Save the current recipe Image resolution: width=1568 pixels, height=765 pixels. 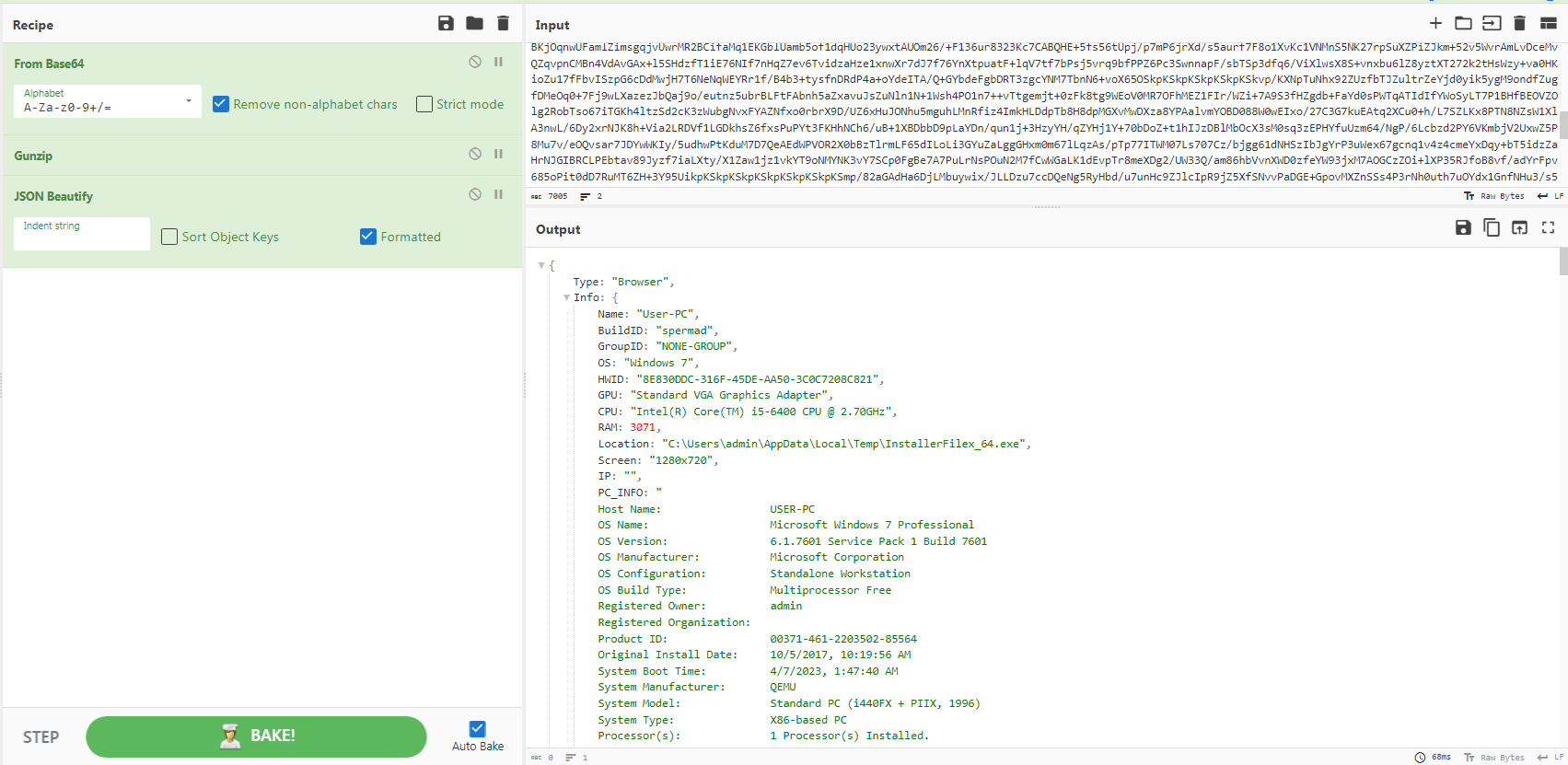tap(446, 24)
